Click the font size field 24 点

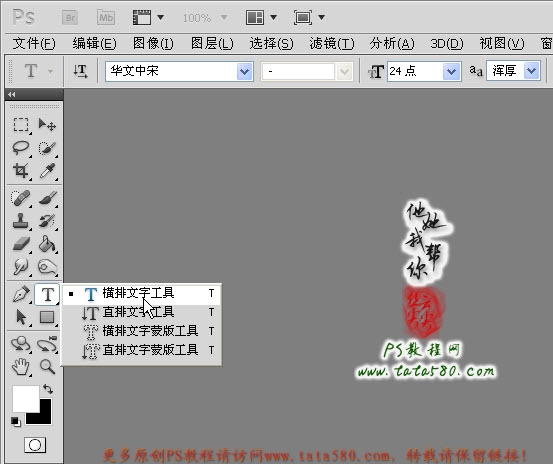coord(415,72)
